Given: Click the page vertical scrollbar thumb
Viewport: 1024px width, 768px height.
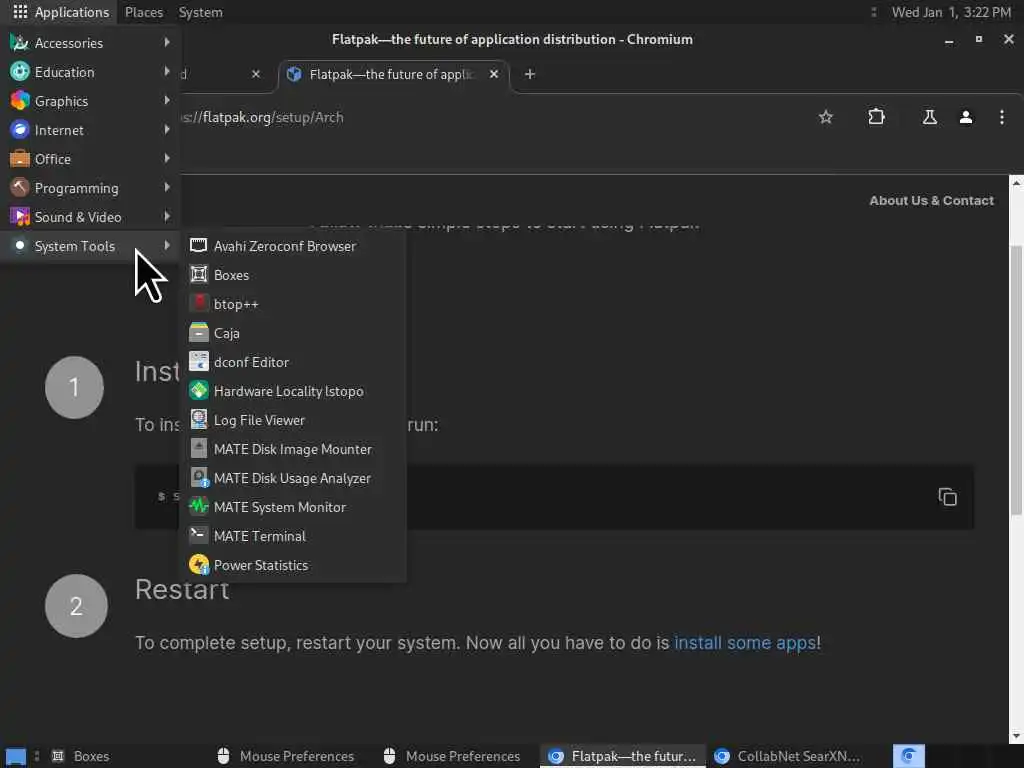Looking at the screenshot, I should point(1016,380).
